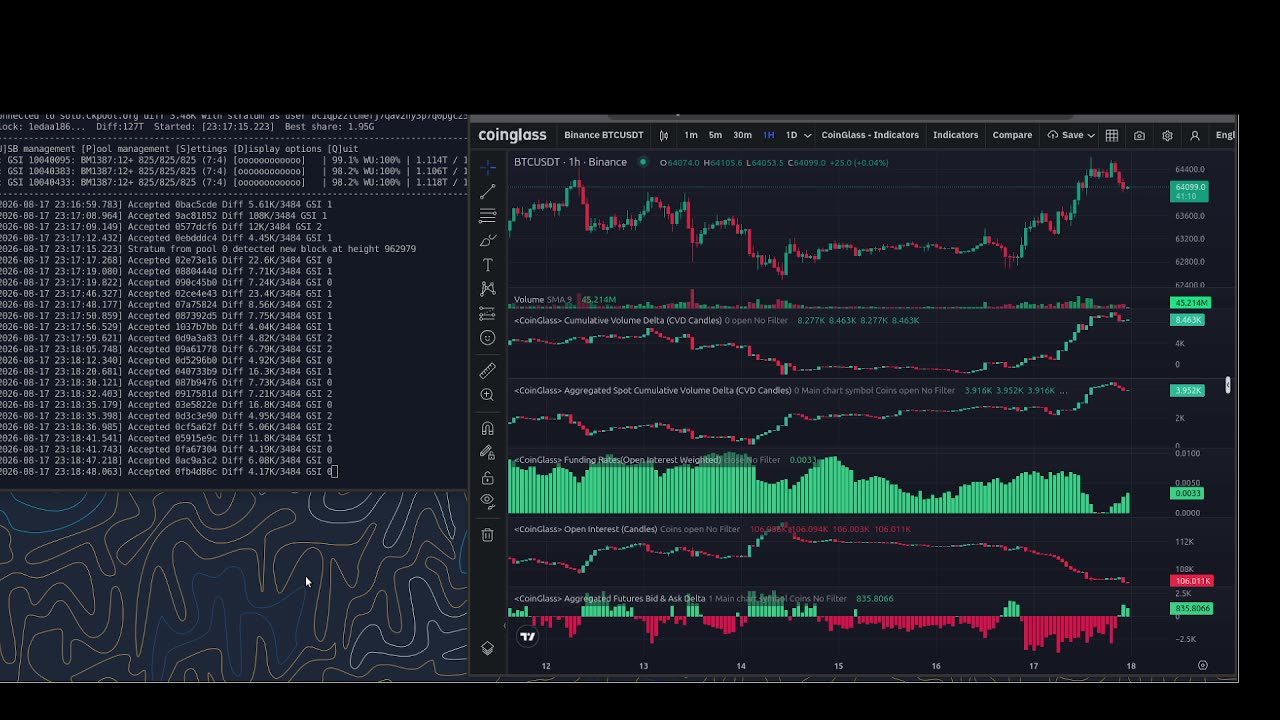Open the chart time zone settings icon
Screen dimensions: 1280x720
tap(1203, 665)
